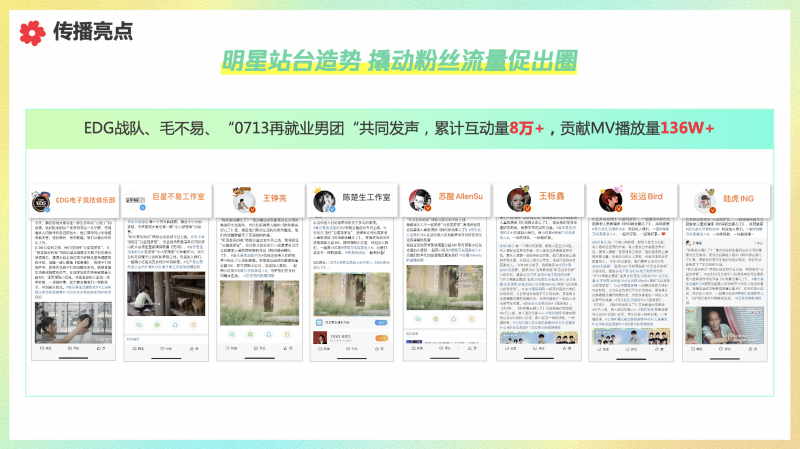
Task: Click the account name EDG电子竞技俱乐部
Action: click(x=85, y=200)
